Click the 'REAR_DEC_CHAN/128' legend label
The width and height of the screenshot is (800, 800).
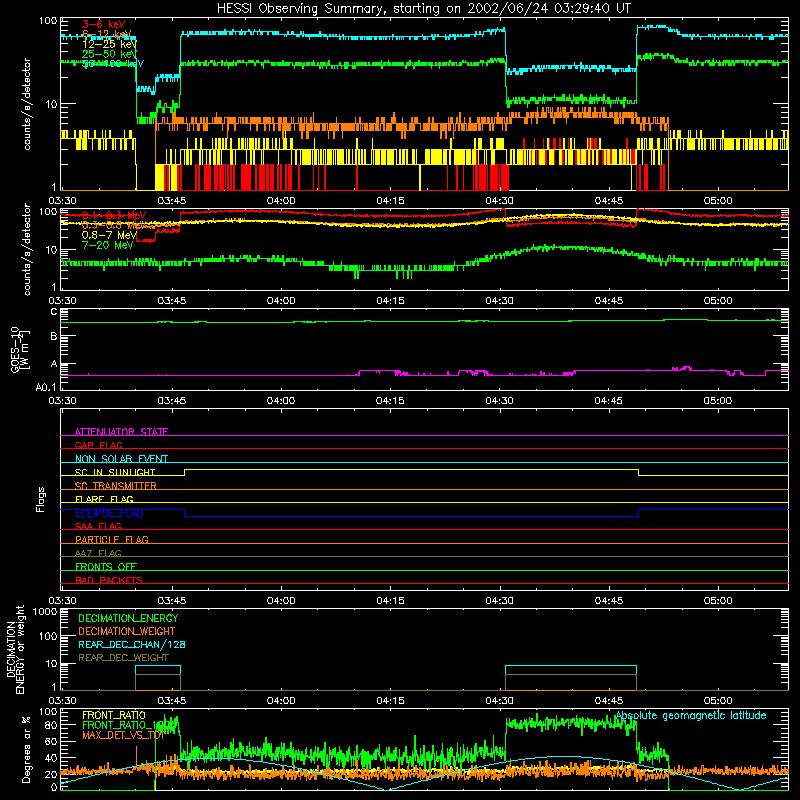click(132, 644)
